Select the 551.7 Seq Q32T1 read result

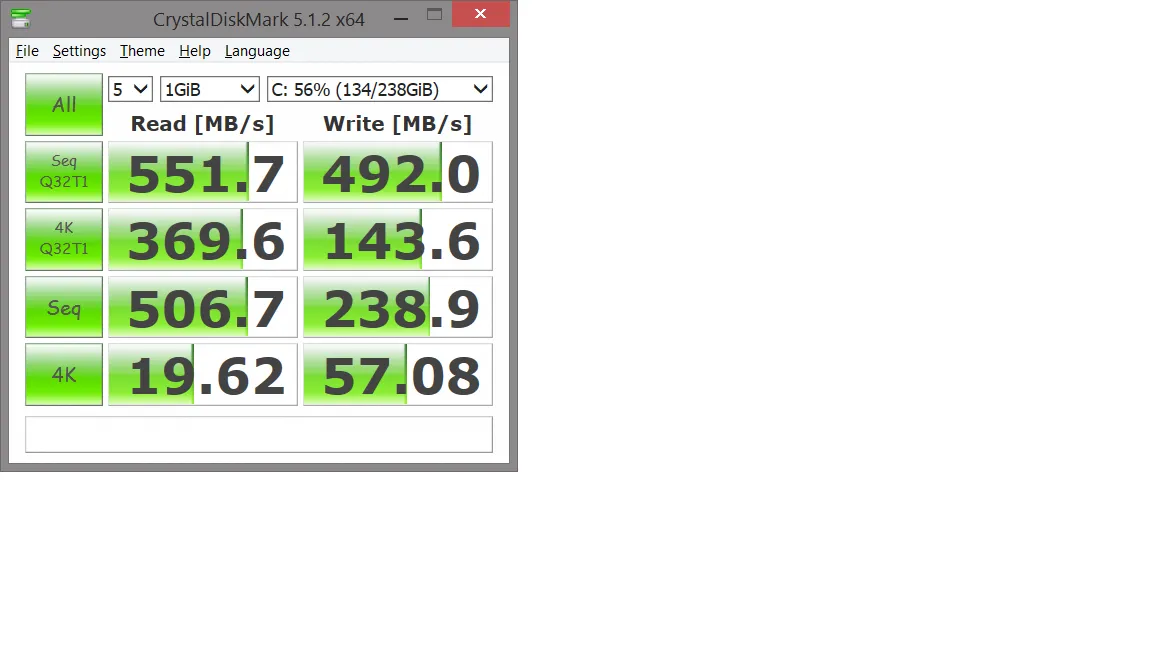click(203, 172)
